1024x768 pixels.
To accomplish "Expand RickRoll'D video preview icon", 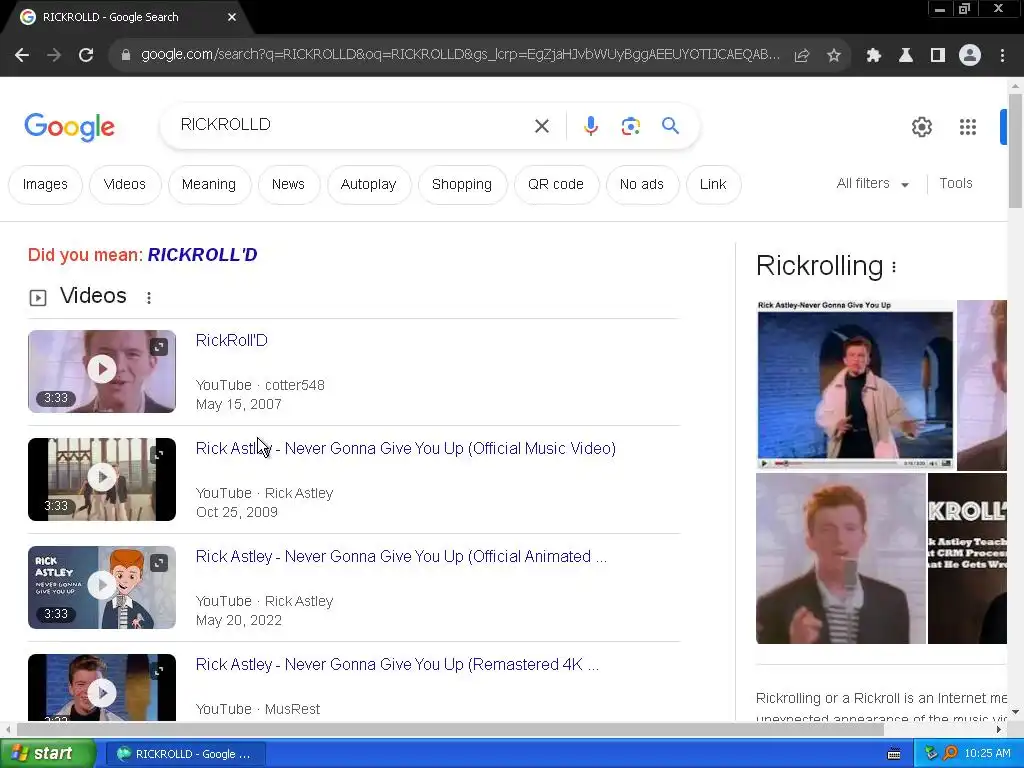I will pos(159,347).
